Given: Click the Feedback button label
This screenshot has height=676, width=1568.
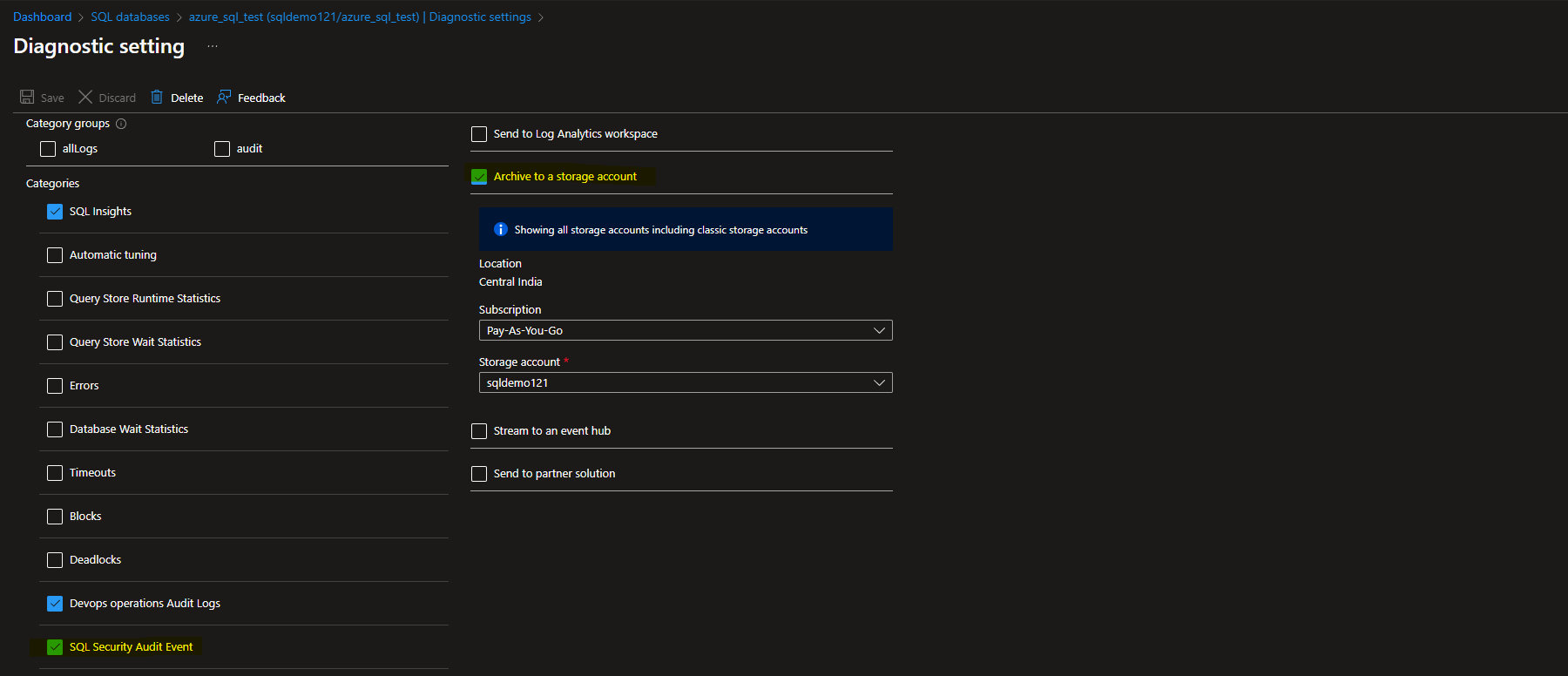Looking at the screenshot, I should pyautogui.click(x=261, y=98).
